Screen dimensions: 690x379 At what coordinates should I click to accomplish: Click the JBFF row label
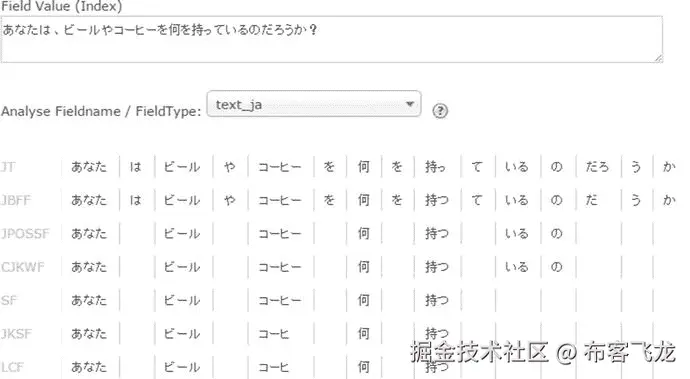(16, 200)
